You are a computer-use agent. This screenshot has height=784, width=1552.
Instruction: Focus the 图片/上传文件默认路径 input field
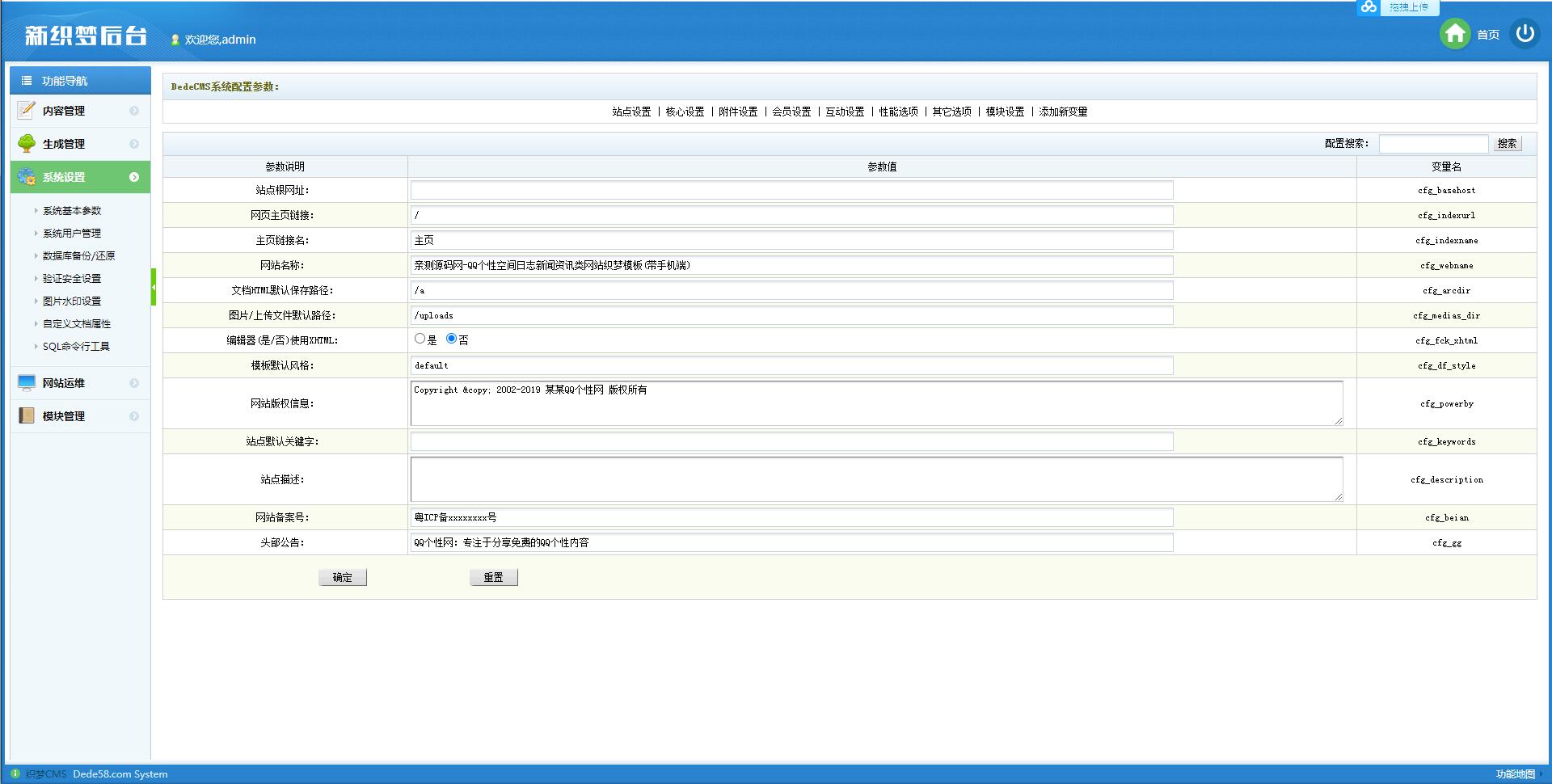click(x=792, y=315)
